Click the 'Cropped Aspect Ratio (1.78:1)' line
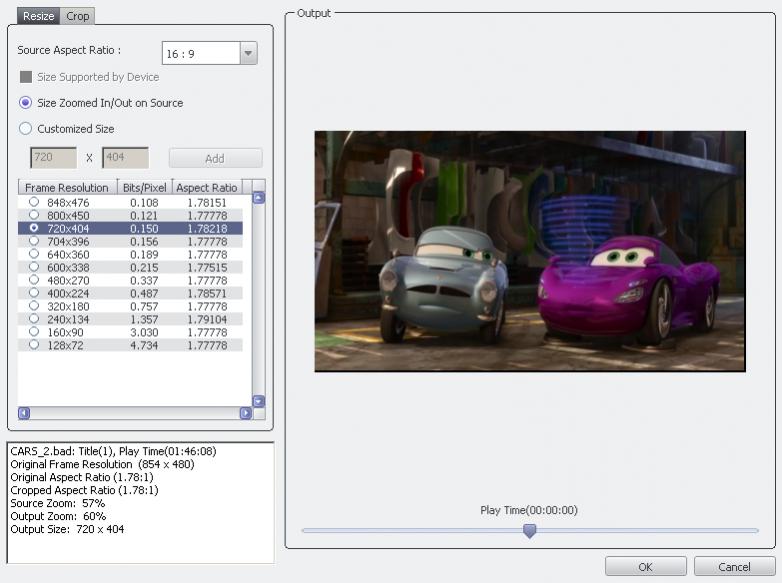Screen dimensions: 782x583 click(84, 490)
